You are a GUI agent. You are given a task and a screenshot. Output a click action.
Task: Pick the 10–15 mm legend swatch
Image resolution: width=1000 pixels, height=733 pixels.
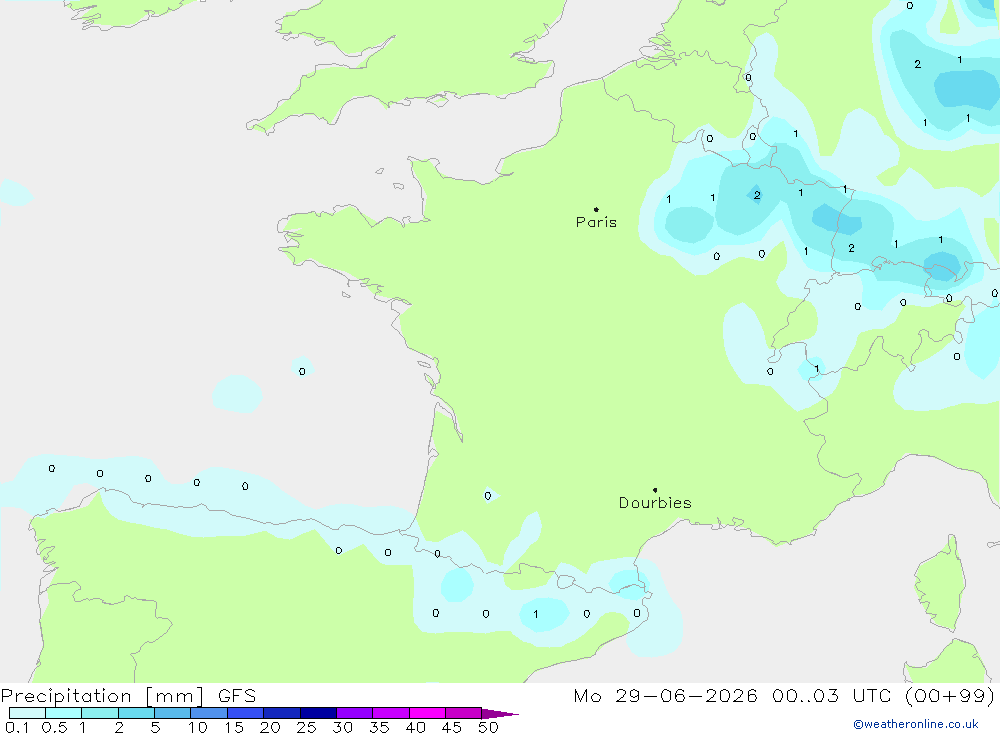click(209, 713)
